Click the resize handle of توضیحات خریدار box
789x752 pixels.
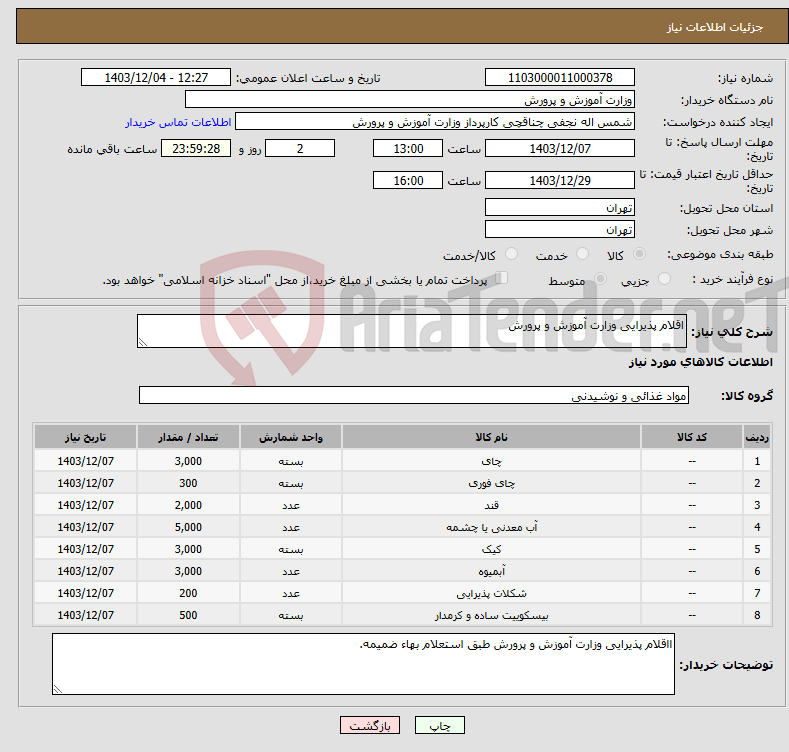click(x=58, y=689)
